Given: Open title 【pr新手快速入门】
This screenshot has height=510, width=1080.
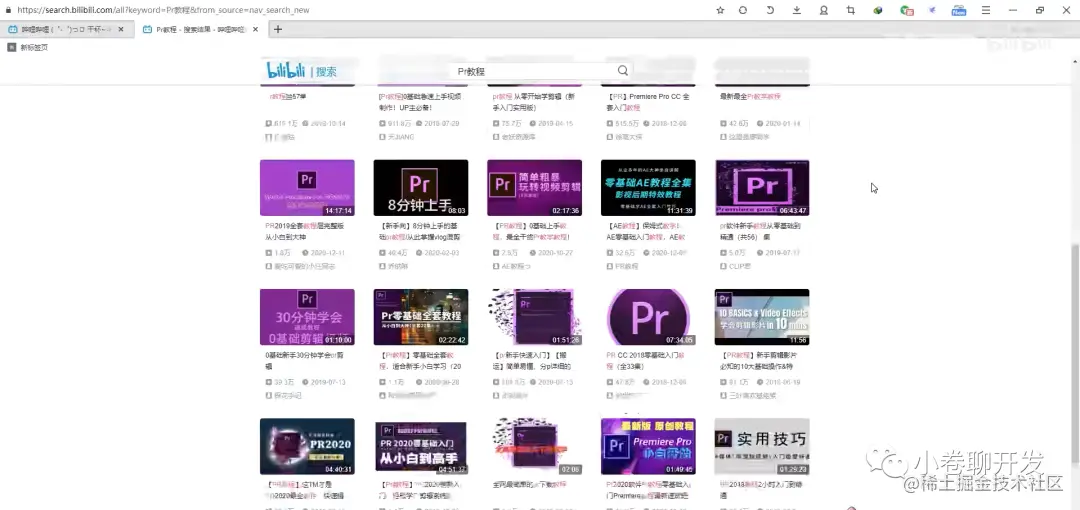Looking at the screenshot, I should coord(532,360).
